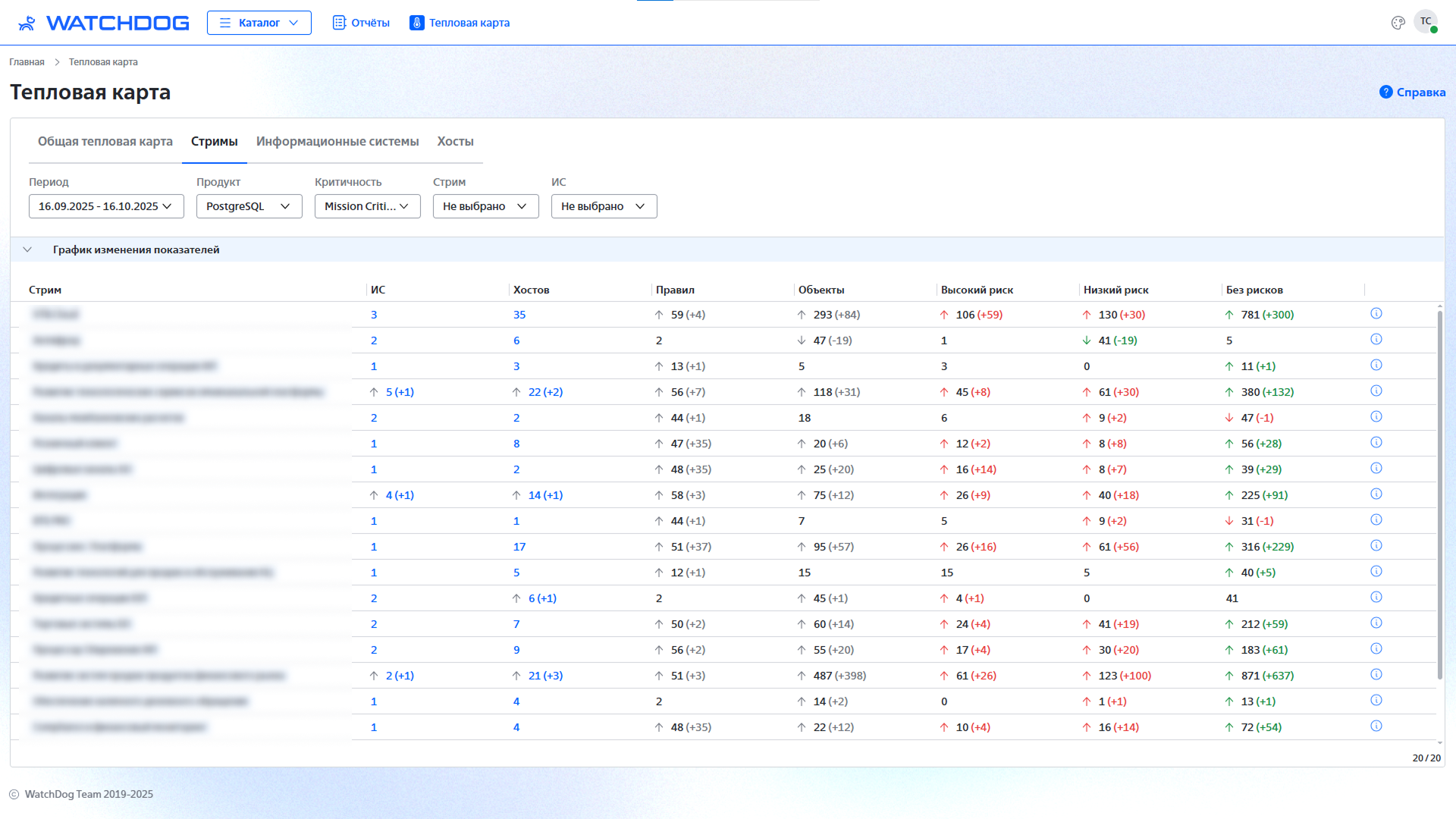Click the Главная breadcrumb link

click(27, 62)
